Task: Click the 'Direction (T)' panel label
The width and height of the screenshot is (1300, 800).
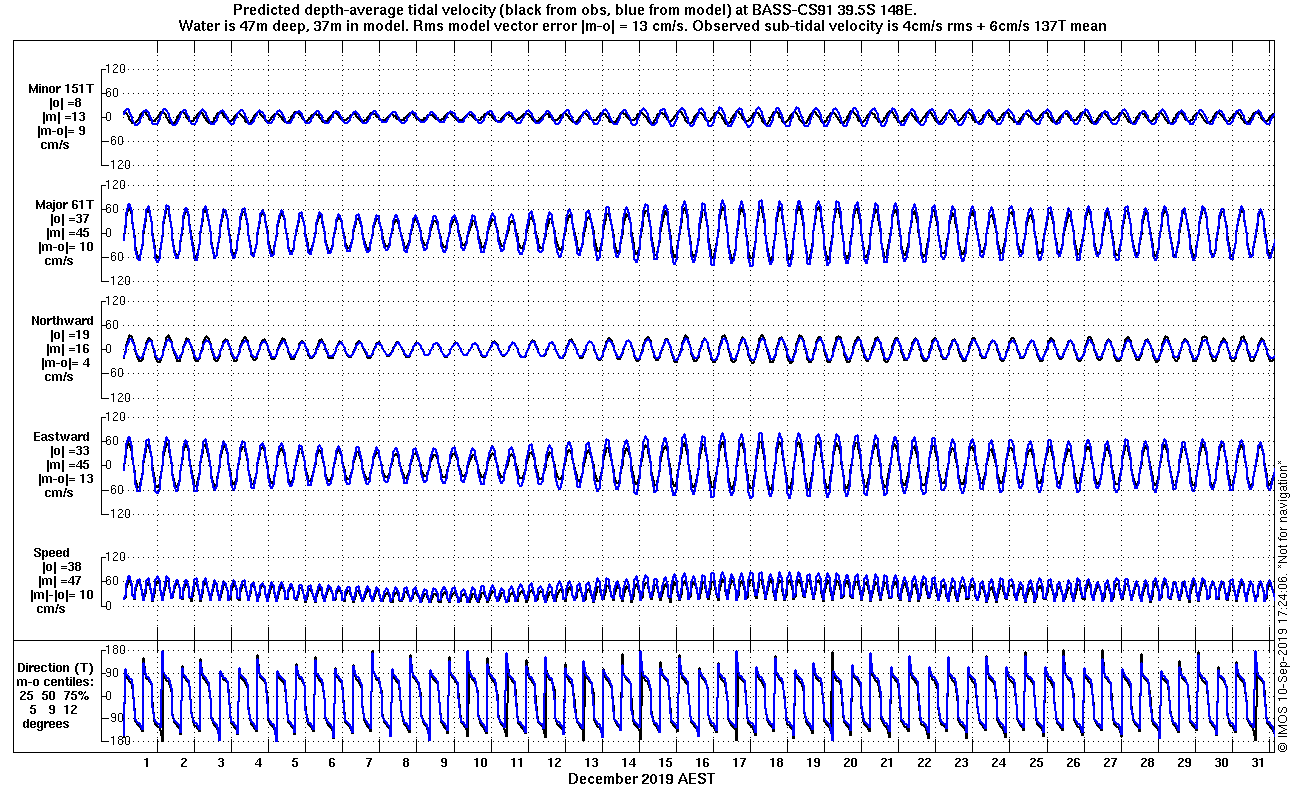Action: [x=57, y=667]
